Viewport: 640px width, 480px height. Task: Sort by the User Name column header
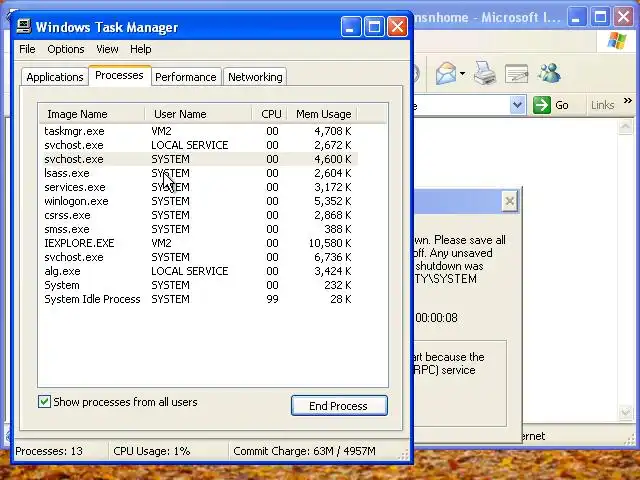tap(198, 114)
